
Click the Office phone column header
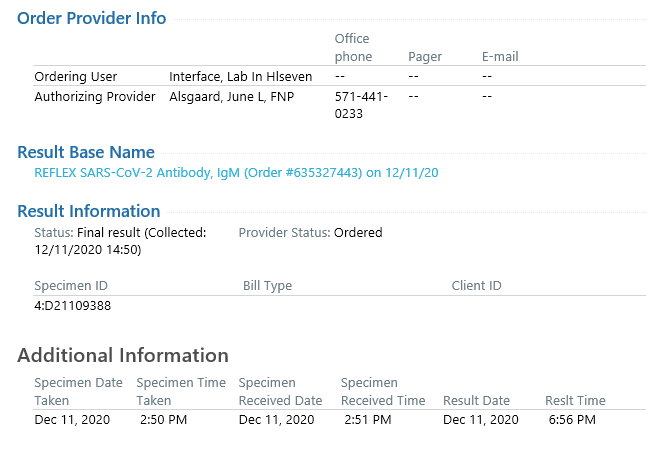click(353, 47)
